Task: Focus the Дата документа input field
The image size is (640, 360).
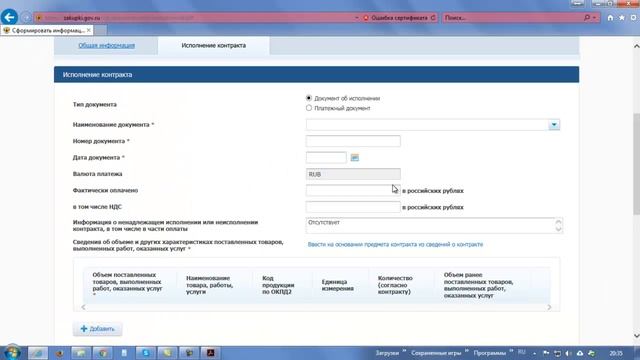Action: click(x=326, y=158)
